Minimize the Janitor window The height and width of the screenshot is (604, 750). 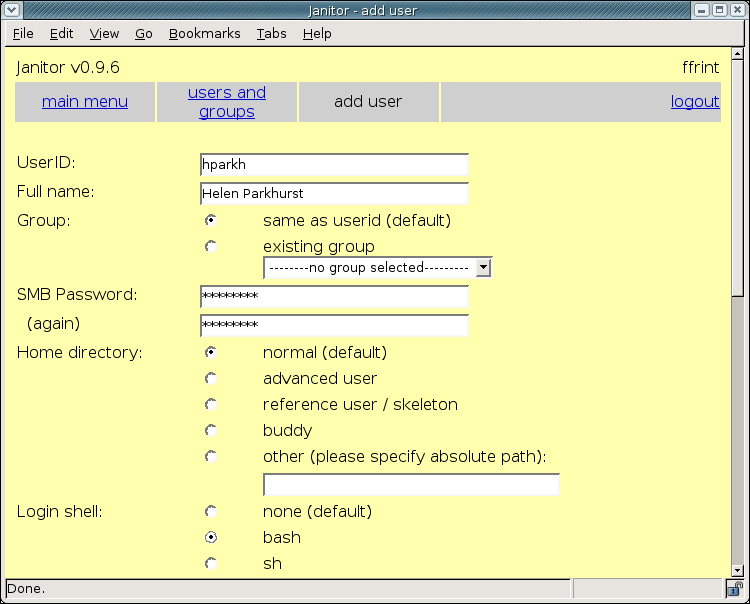pos(701,10)
